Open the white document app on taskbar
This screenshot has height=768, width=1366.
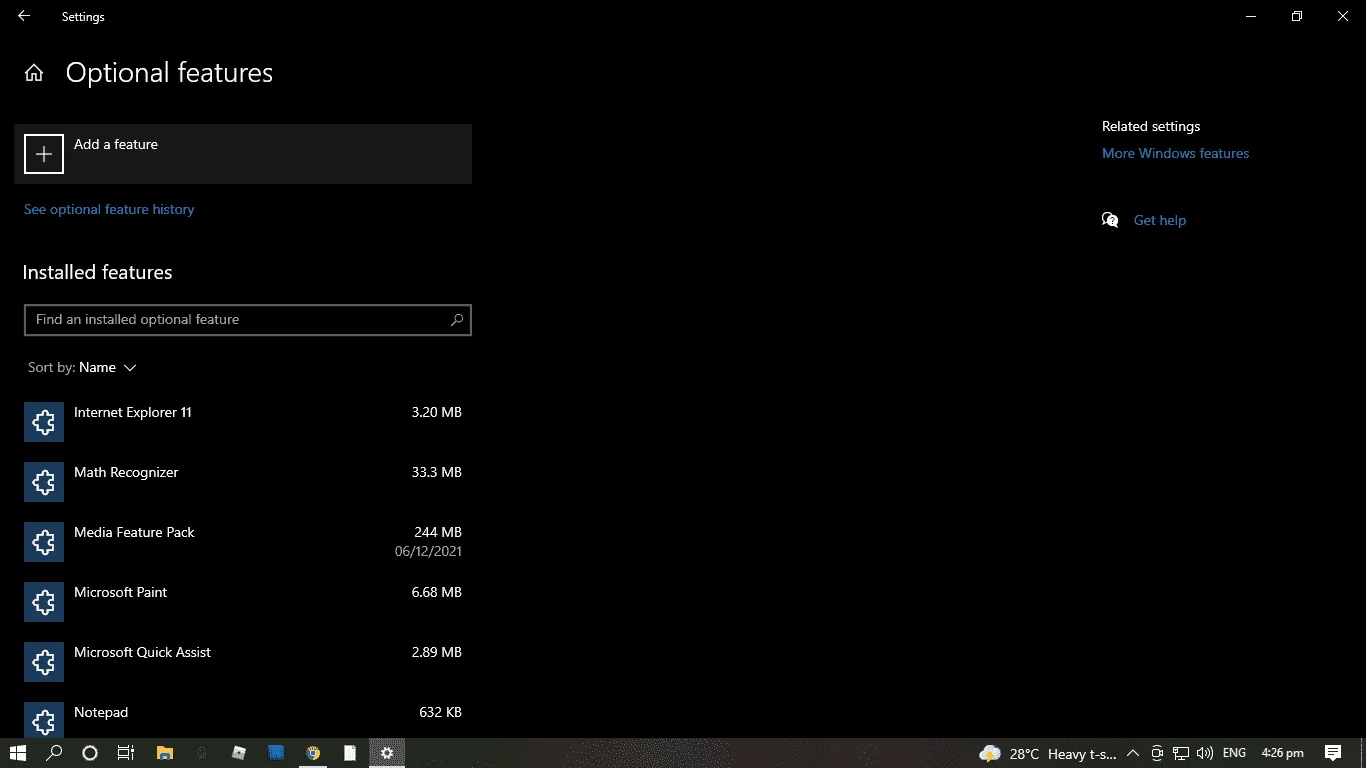tap(350, 753)
